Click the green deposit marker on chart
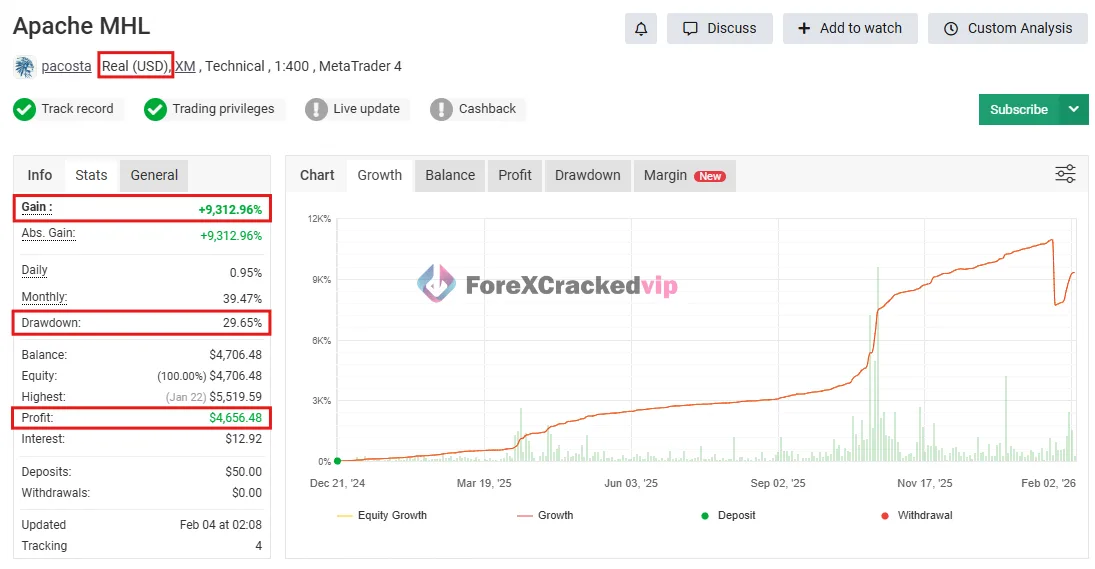Screen dimensions: 1095x569 337,461
